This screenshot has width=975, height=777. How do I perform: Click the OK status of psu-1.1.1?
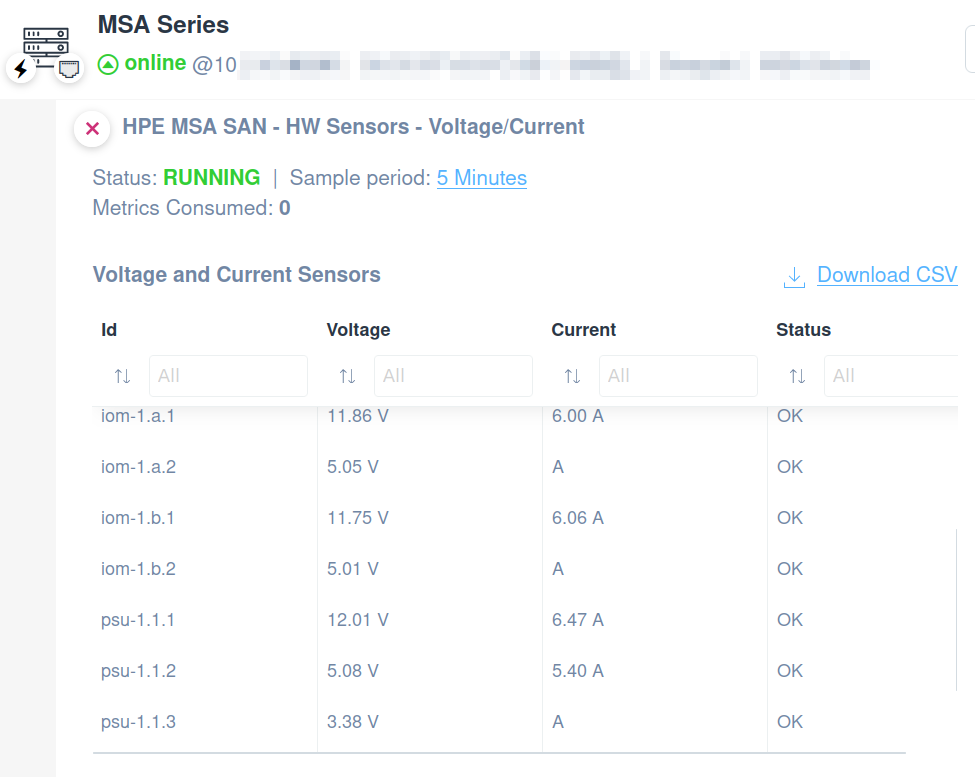tap(790, 620)
